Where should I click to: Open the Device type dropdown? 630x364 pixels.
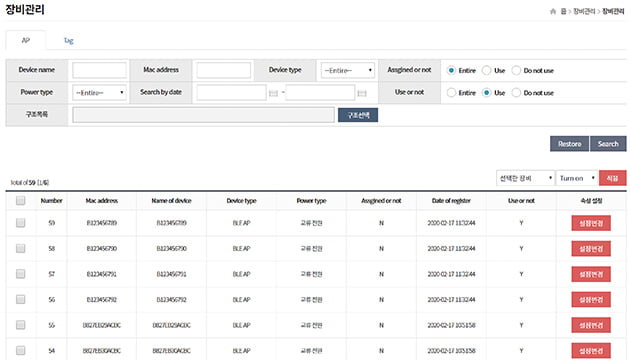tap(348, 70)
